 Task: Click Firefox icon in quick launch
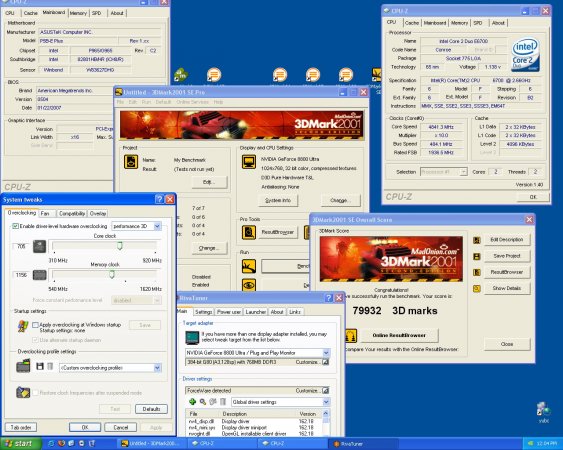[61, 444]
